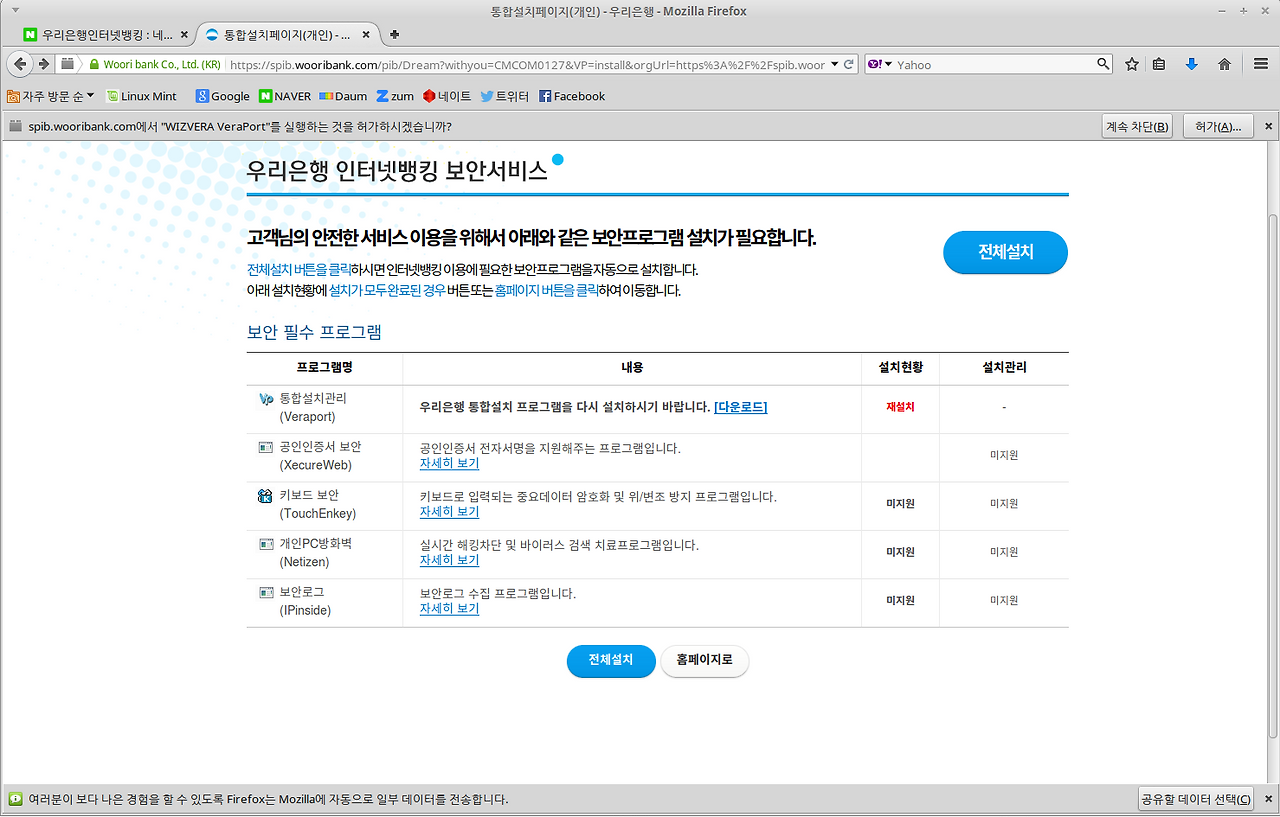This screenshot has width=1280, height=817.
Task: Go to the Firefox home icon
Action: coord(1224,64)
